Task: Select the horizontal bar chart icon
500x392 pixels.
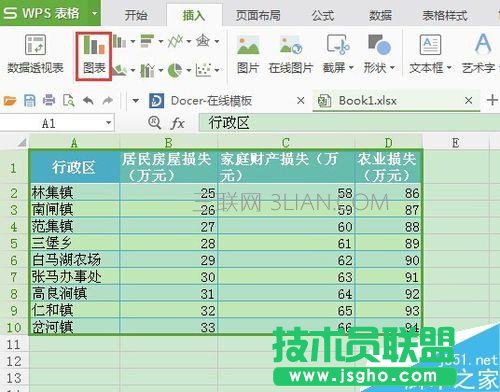Action: click(x=147, y=41)
